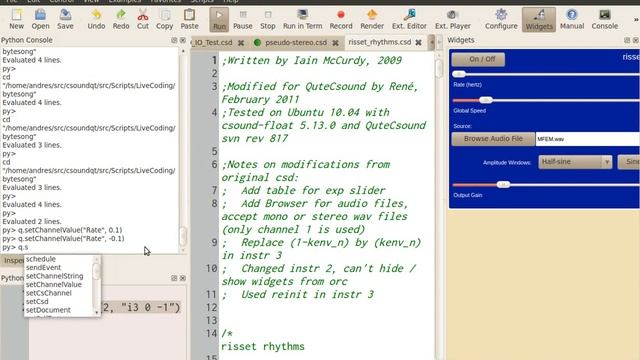Redo the last undone edit
Screen dimensions: 640x360
click(x=121, y=19)
